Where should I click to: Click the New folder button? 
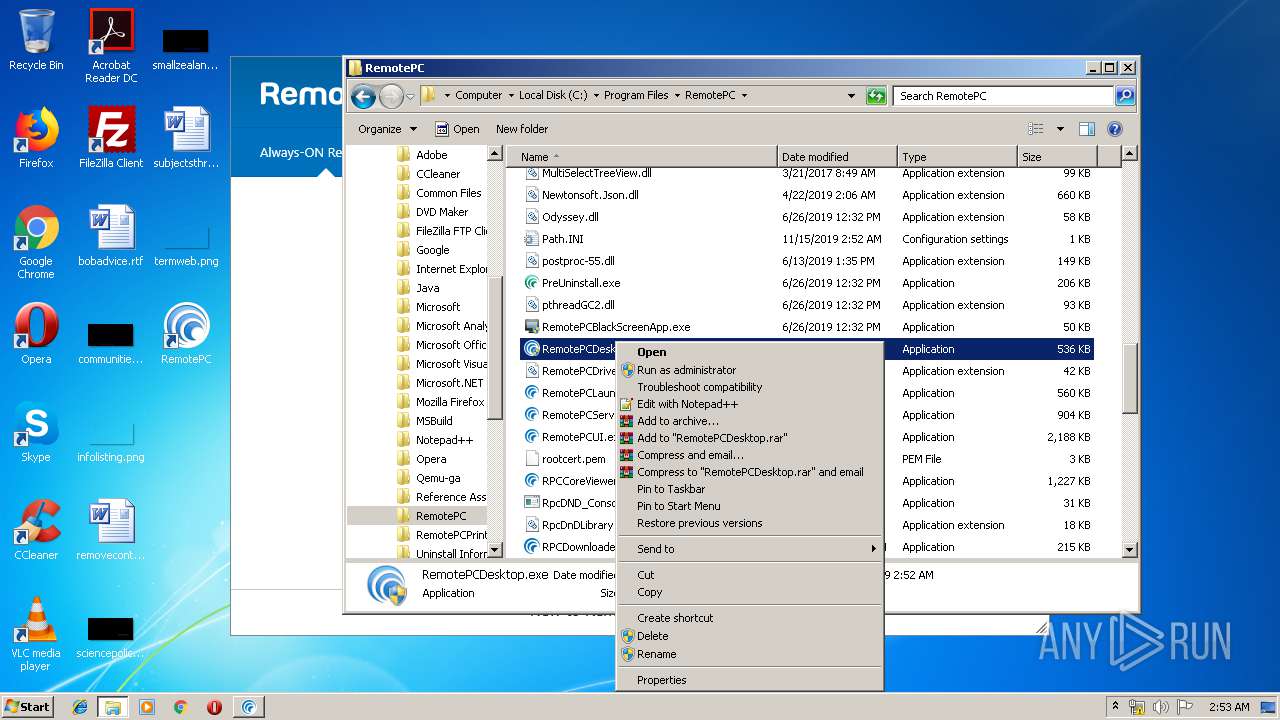[522, 129]
